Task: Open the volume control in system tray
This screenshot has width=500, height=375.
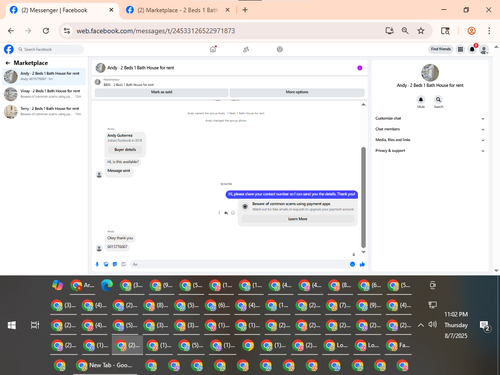Action: pos(432,324)
